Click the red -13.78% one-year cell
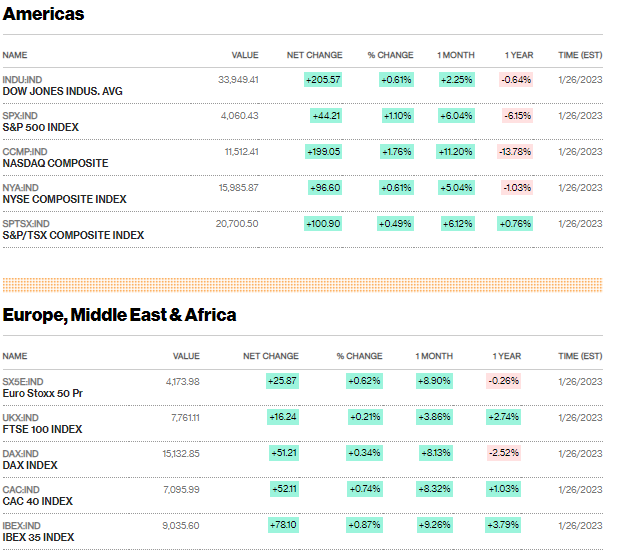This screenshot has height=552, width=622. coord(515,152)
